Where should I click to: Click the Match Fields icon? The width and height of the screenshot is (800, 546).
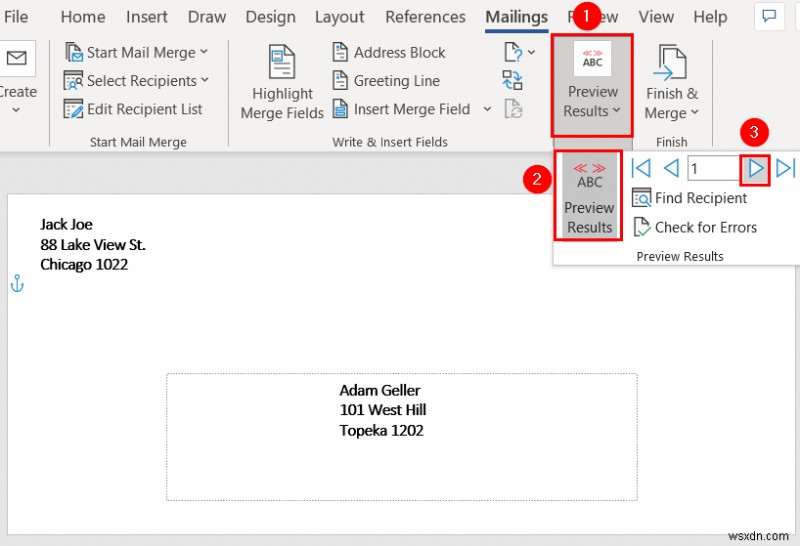coord(513,80)
